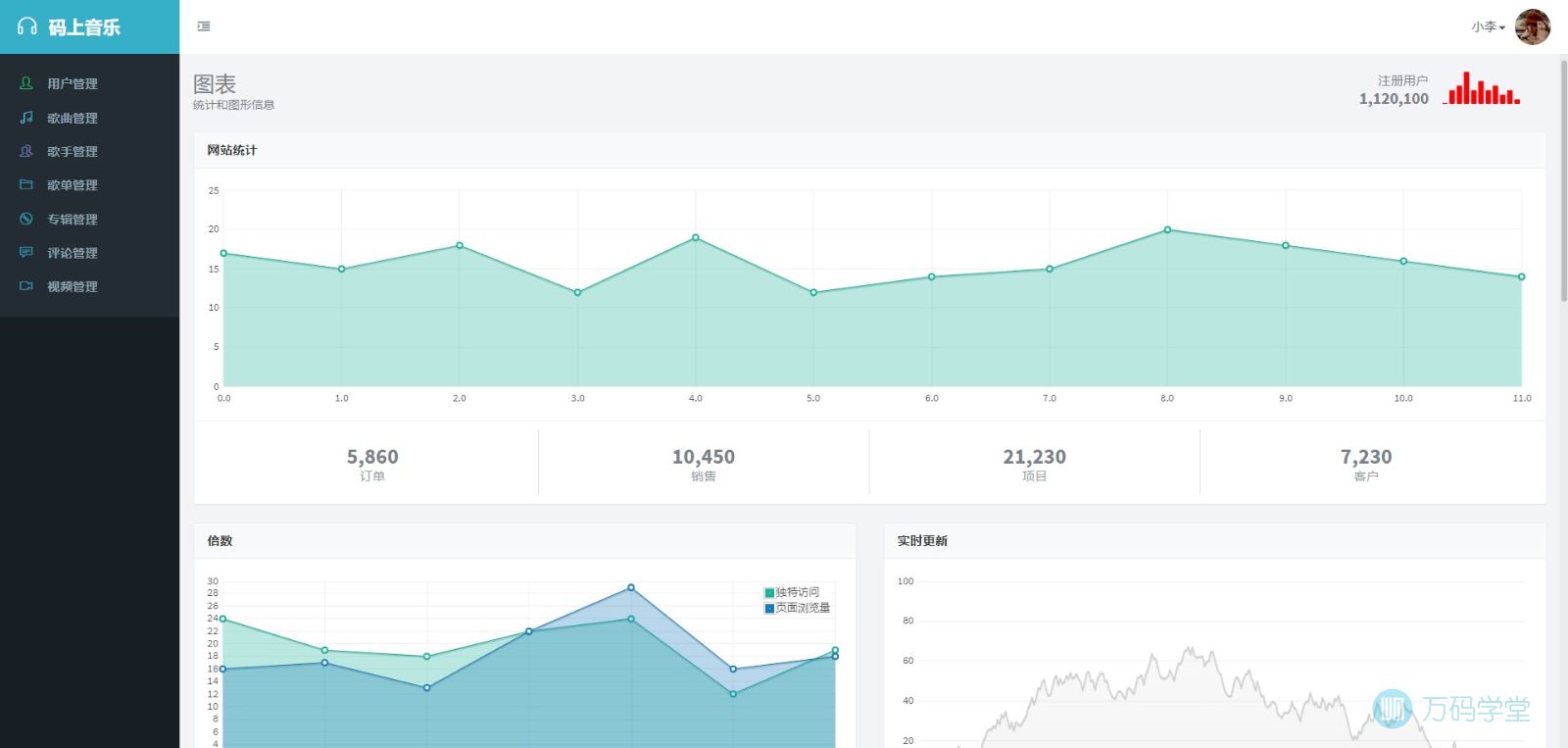Click the 图表 page title
The width and height of the screenshot is (1568, 748).
215,84
